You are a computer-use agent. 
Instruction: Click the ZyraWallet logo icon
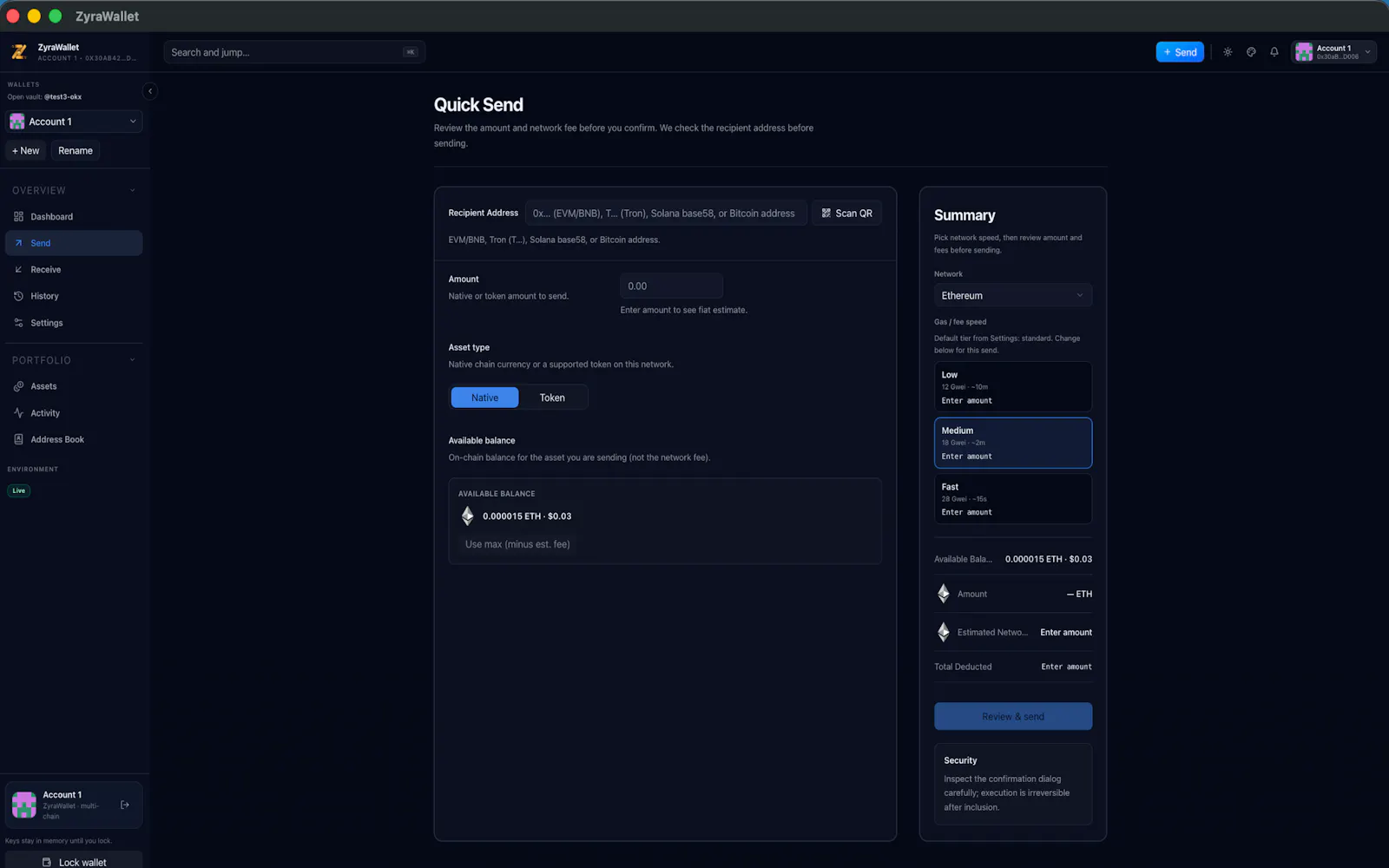tap(19, 52)
